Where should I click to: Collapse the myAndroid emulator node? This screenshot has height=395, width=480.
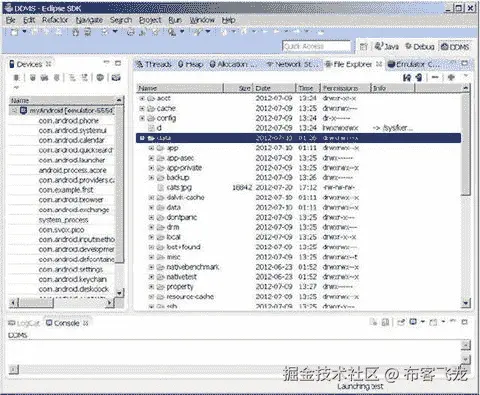coord(14,110)
